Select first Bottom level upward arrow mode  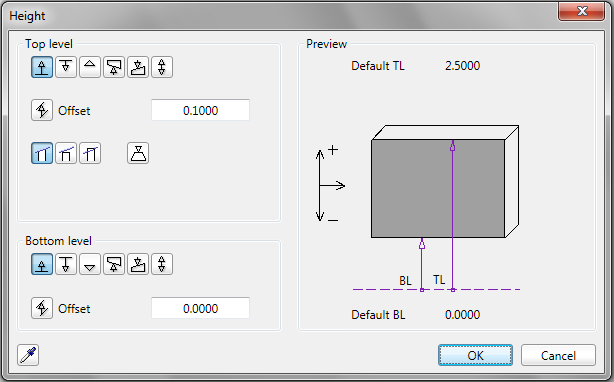(42, 264)
